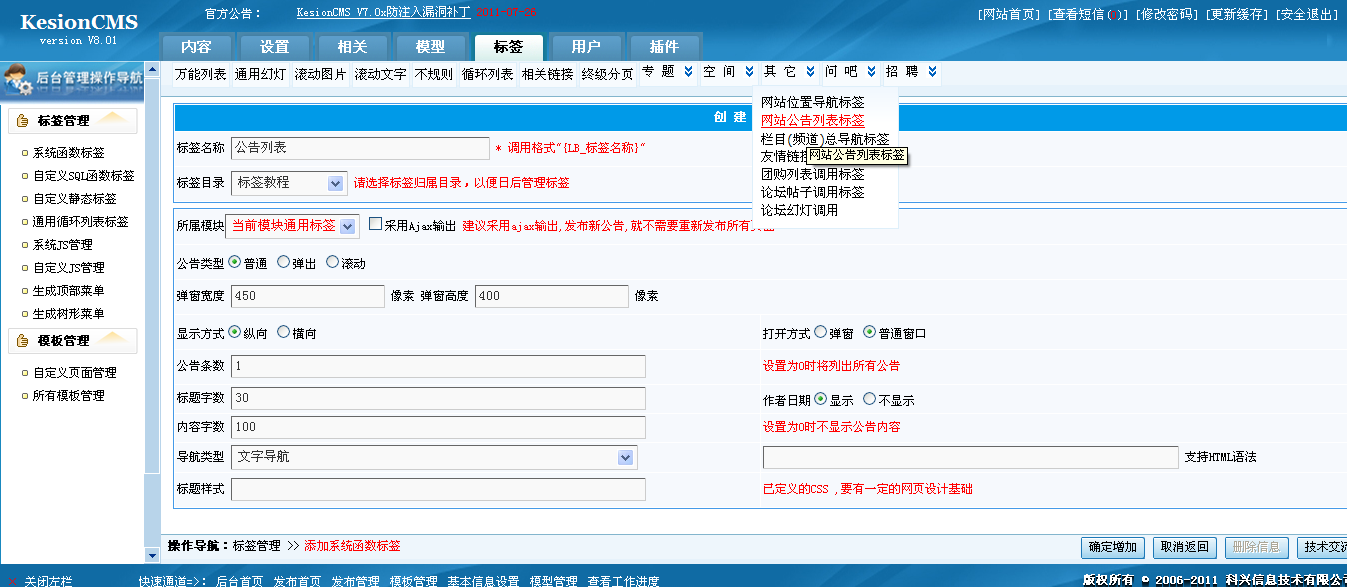Click the 标签管理 folder icon in sidebar
Image resolution: width=1347 pixels, height=587 pixels.
[20, 120]
